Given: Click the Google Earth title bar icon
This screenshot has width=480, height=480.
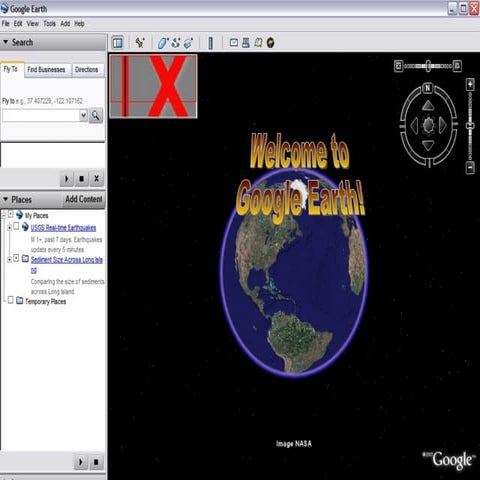Looking at the screenshot, I should pyautogui.click(x=5, y=9).
